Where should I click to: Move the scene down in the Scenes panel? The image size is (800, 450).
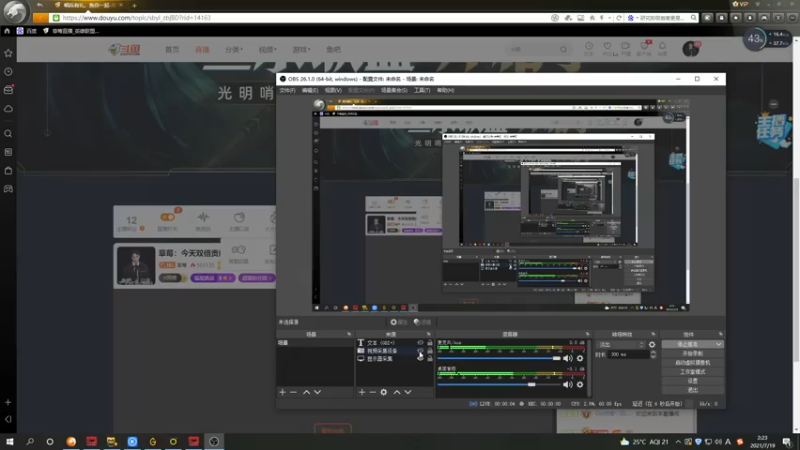coord(317,392)
